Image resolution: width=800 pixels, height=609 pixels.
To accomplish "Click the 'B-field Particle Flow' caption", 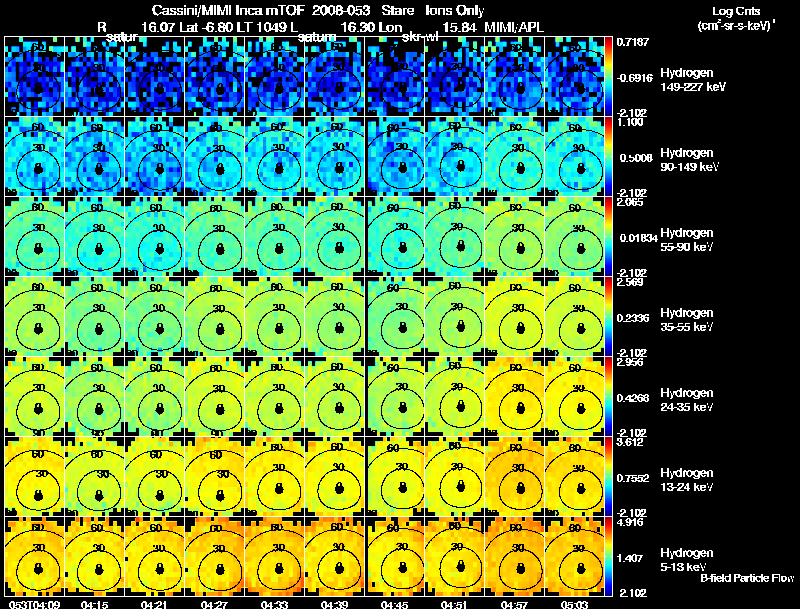I will coord(747,578).
